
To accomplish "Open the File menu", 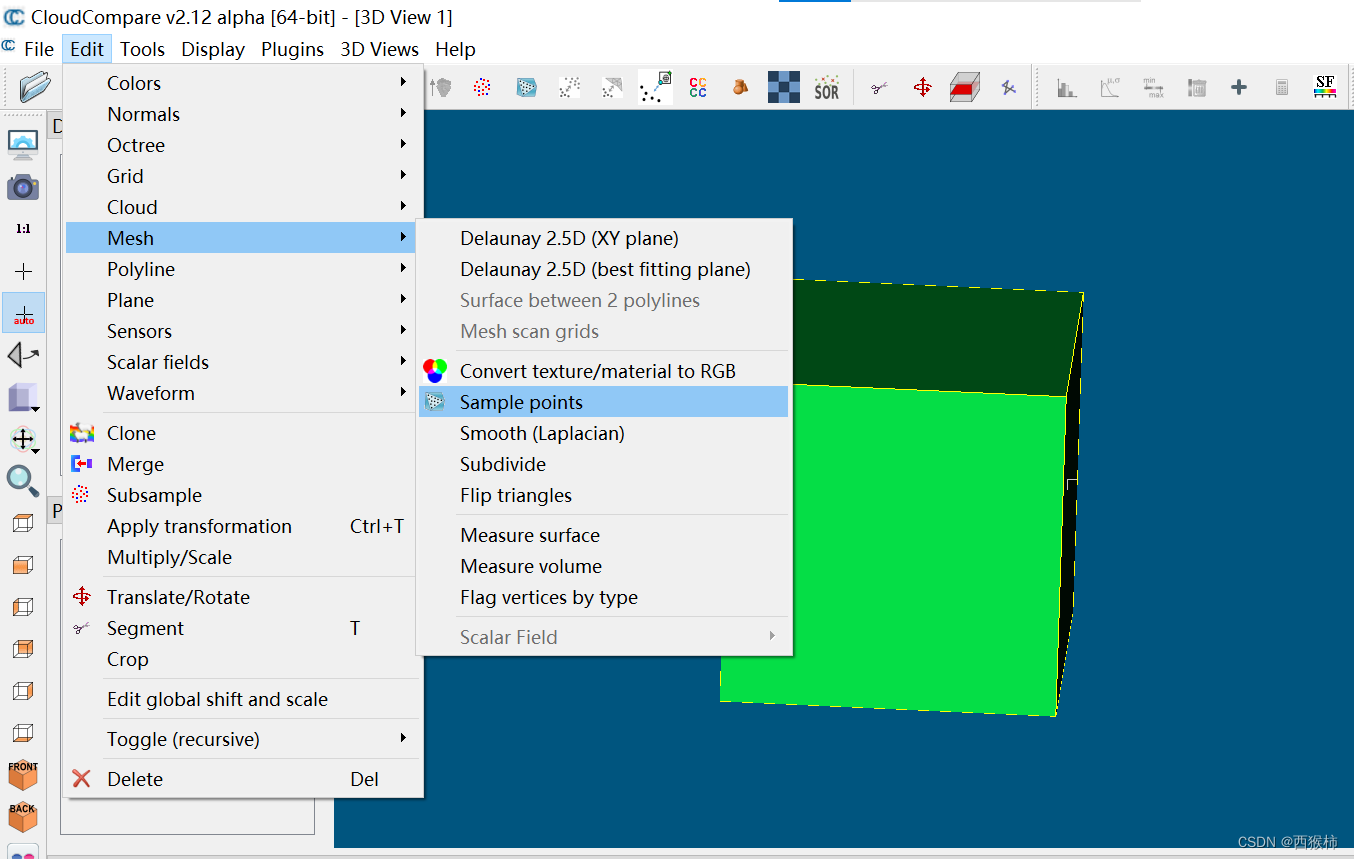I will click(x=39, y=49).
